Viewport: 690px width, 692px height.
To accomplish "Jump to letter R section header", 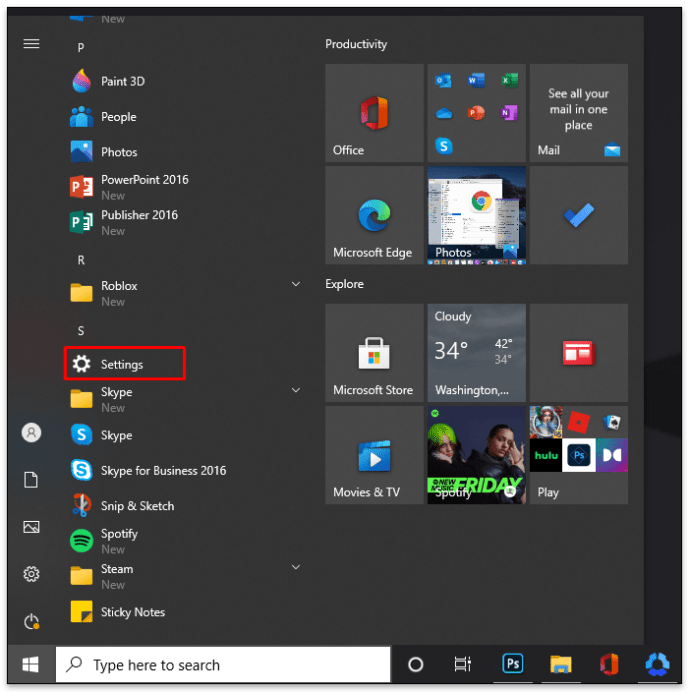I will coord(81,260).
